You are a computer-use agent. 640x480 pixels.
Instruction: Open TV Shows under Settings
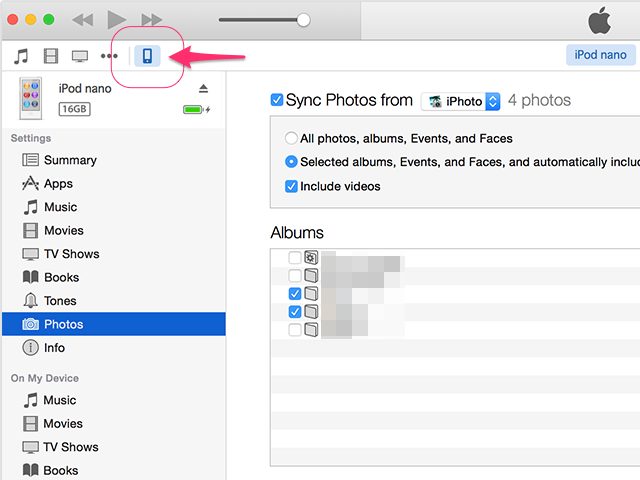tap(113, 254)
